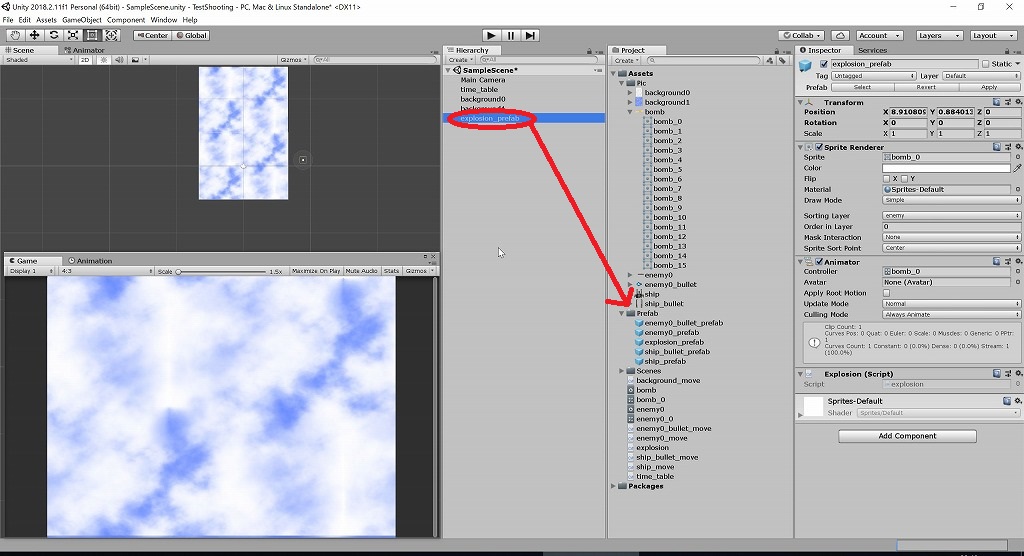Toggle Sprite Renderer enabled checkbox
Image resolution: width=1024 pixels, height=556 pixels.
819,147
